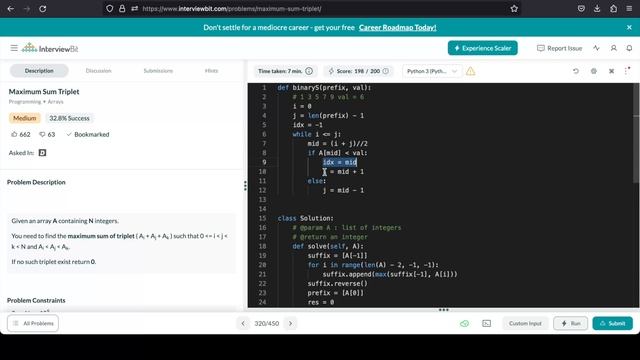640x360 pixels.
Task: Go back with browser back arrow
Action: point(11,9)
